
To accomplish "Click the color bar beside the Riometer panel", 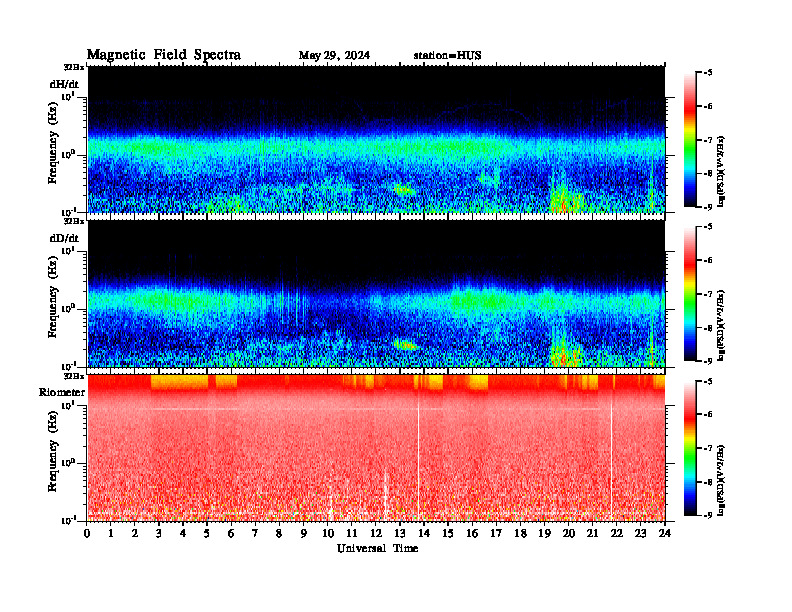I will (690, 448).
